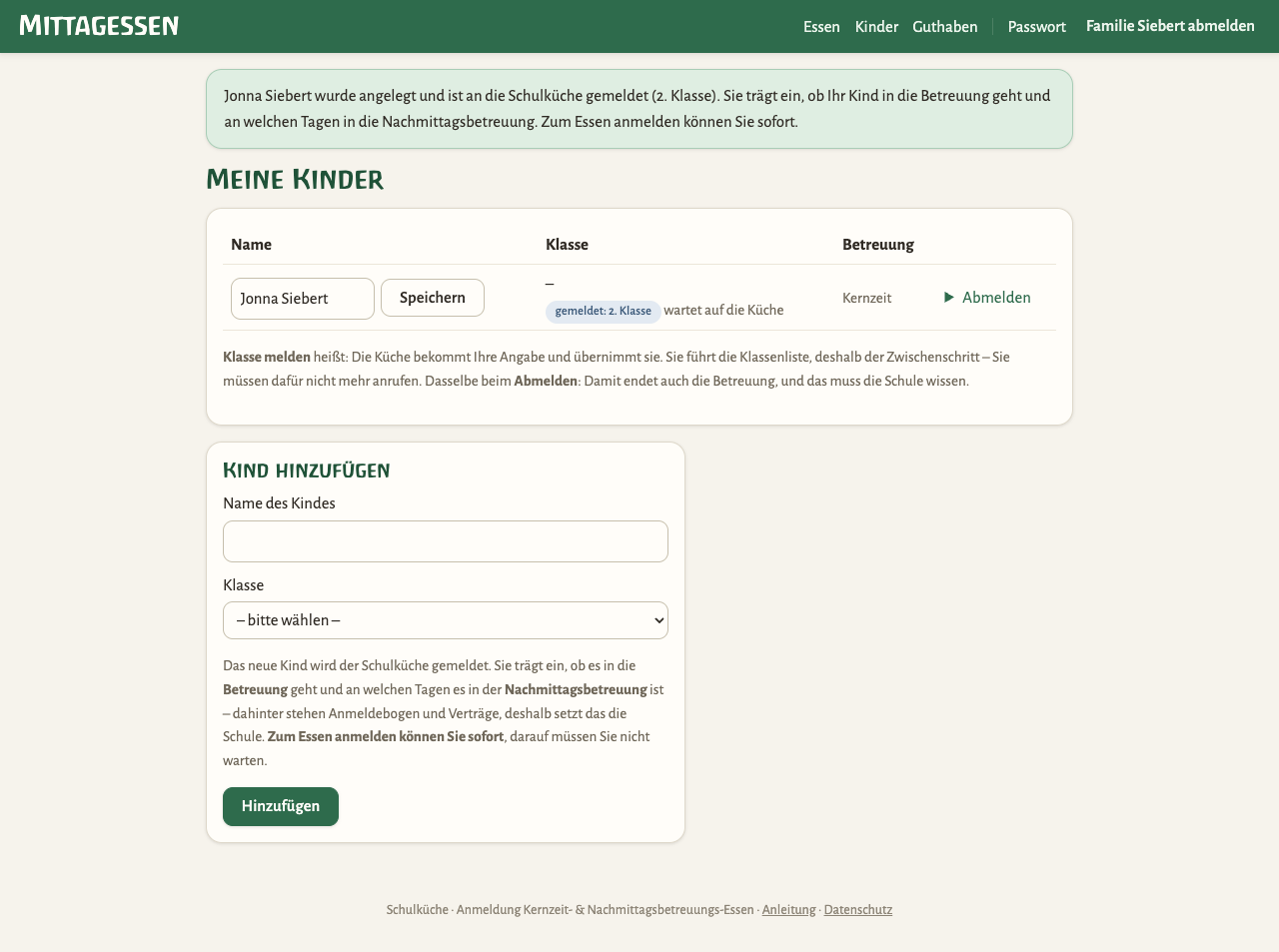Open the Datenschutz footer link
The image size is (1279, 952).
tap(858, 910)
